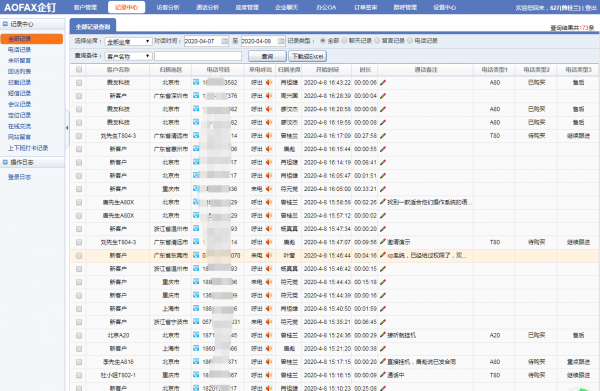Viewport: 600px width, 391px height.
Task: Play the recording for the 15:35:21 call
Action: pyautogui.click(x=269, y=322)
